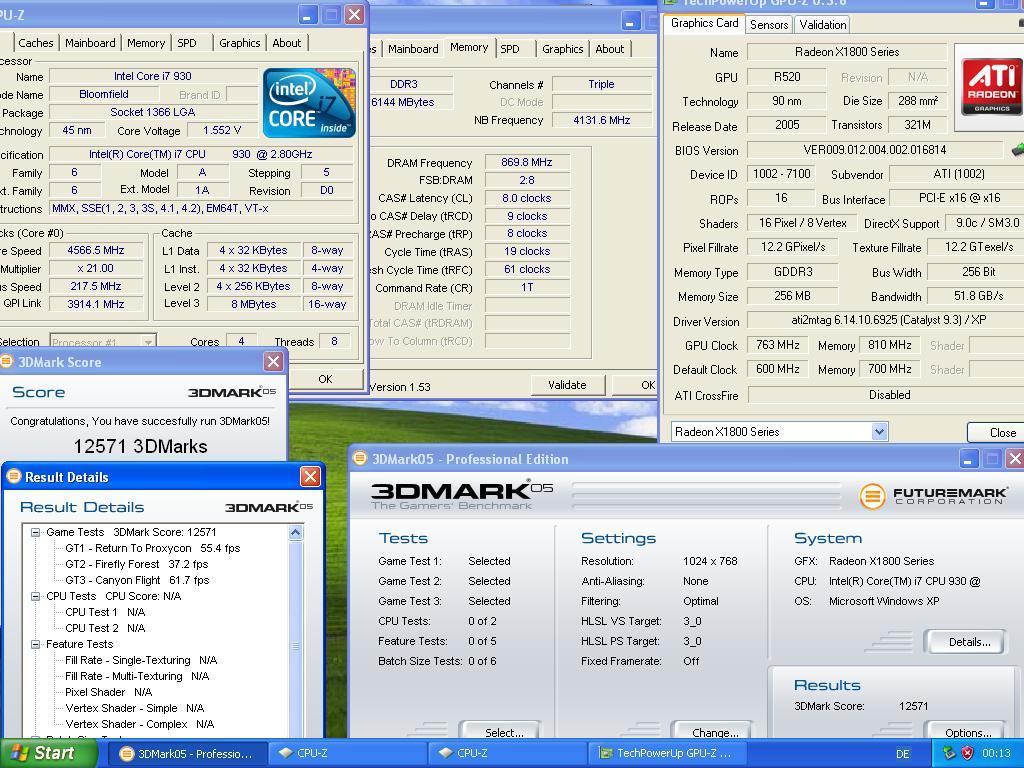Click the Select... tests button in 3DMark05

pos(502,731)
